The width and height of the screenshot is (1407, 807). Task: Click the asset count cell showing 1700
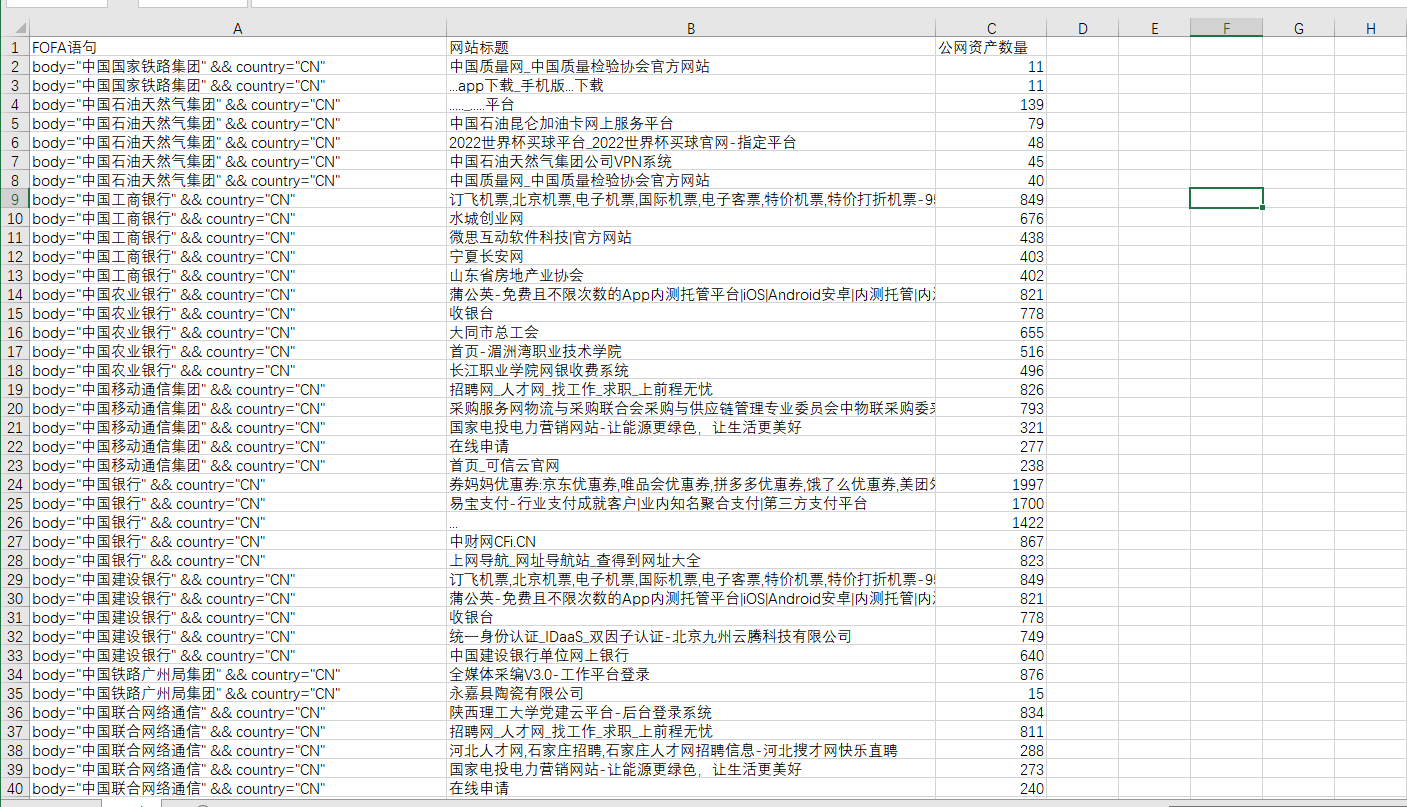(x=991, y=503)
